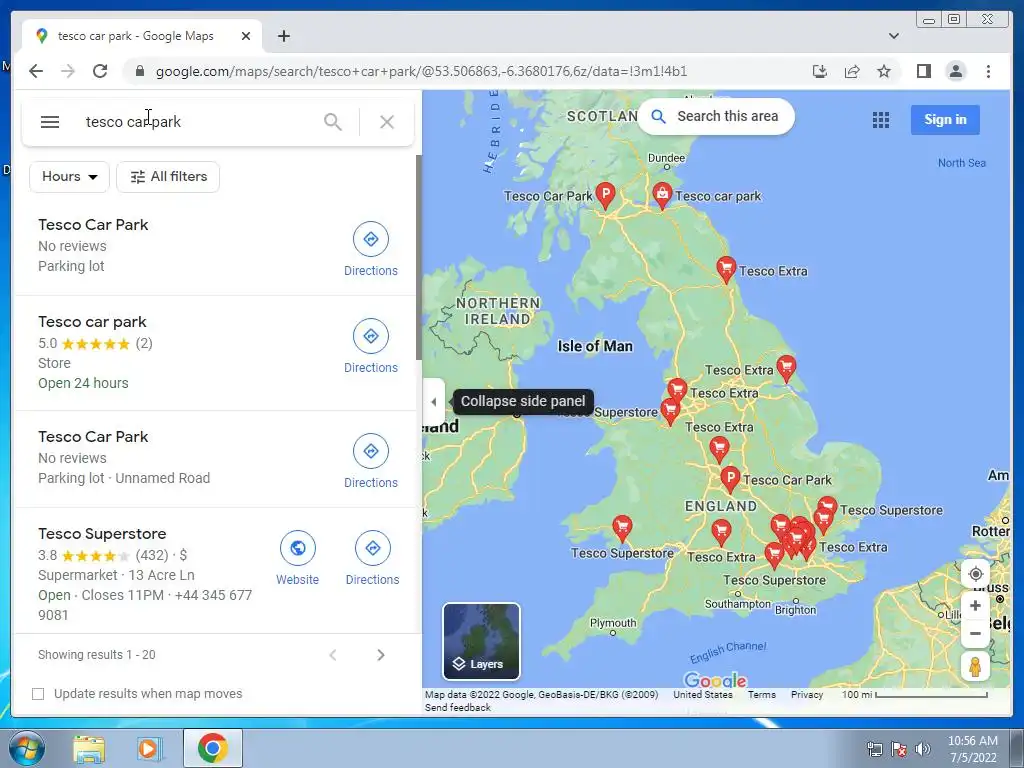Click the results panel scrollbar
1024x768 pixels.
click(419, 257)
